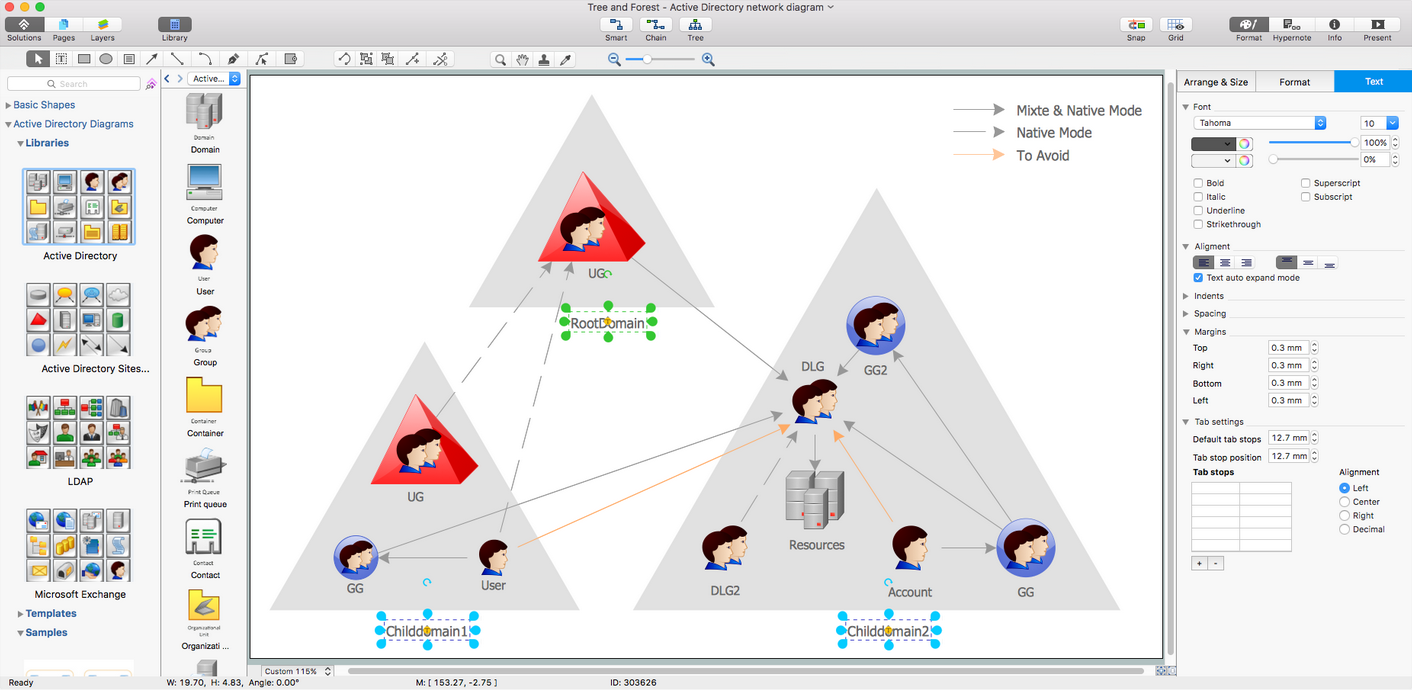Enable the Subscript checkbox
This screenshot has height=690, width=1412.
point(1306,197)
